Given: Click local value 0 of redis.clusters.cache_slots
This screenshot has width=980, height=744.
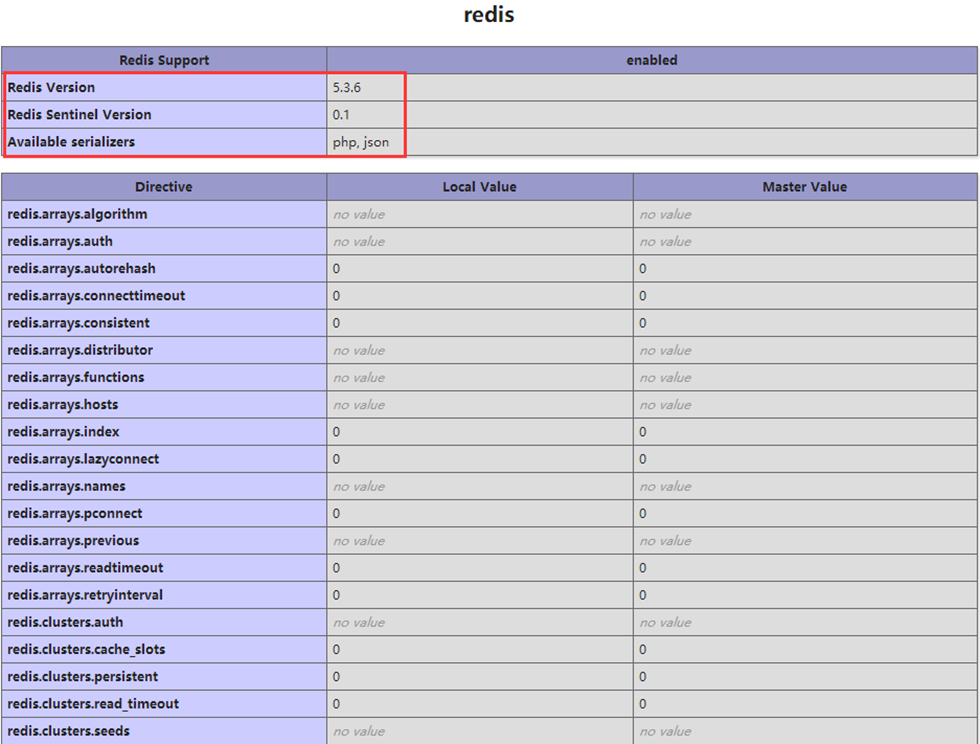Looking at the screenshot, I should point(336,650).
